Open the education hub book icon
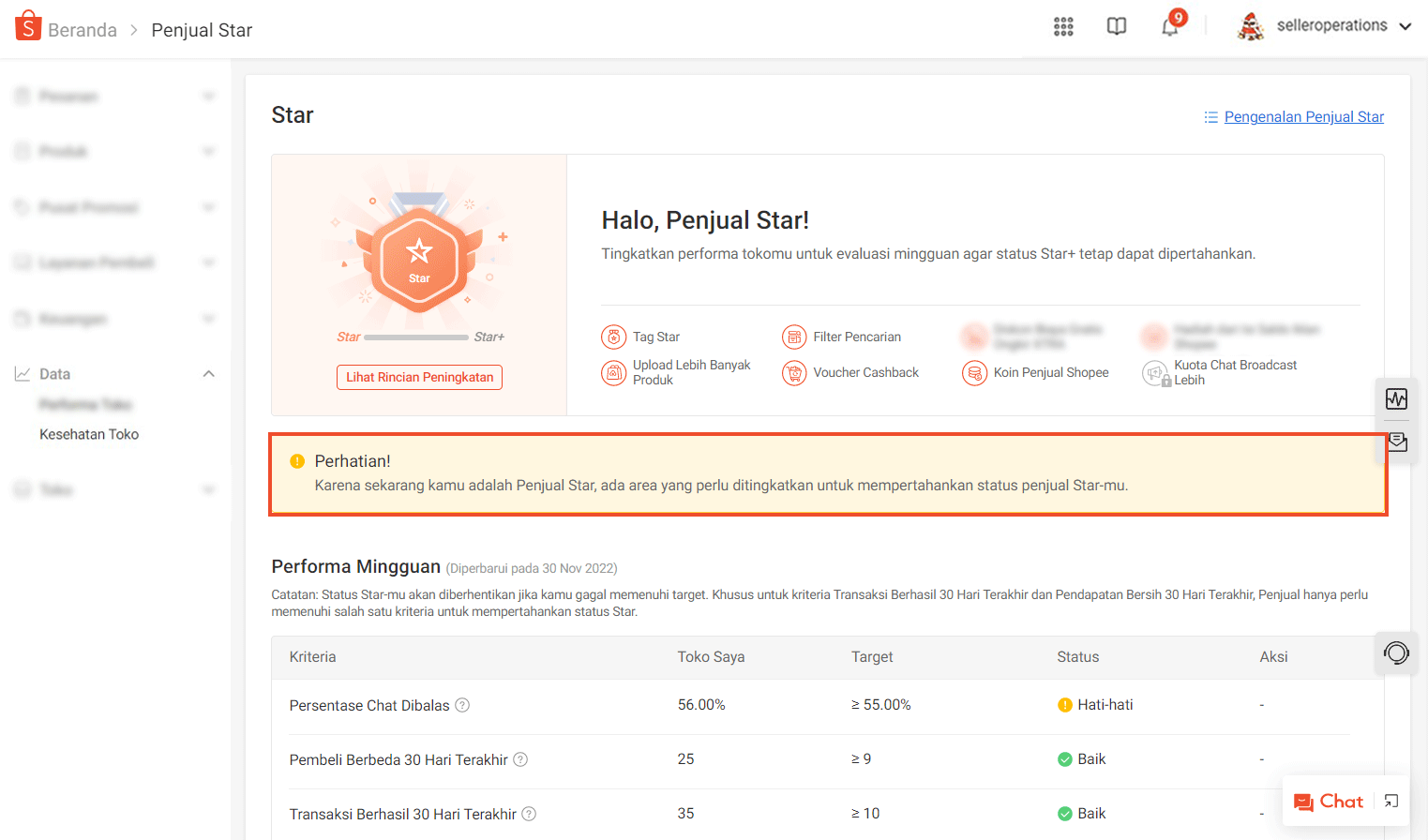This screenshot has height=840, width=1428. pyautogui.click(x=1116, y=26)
